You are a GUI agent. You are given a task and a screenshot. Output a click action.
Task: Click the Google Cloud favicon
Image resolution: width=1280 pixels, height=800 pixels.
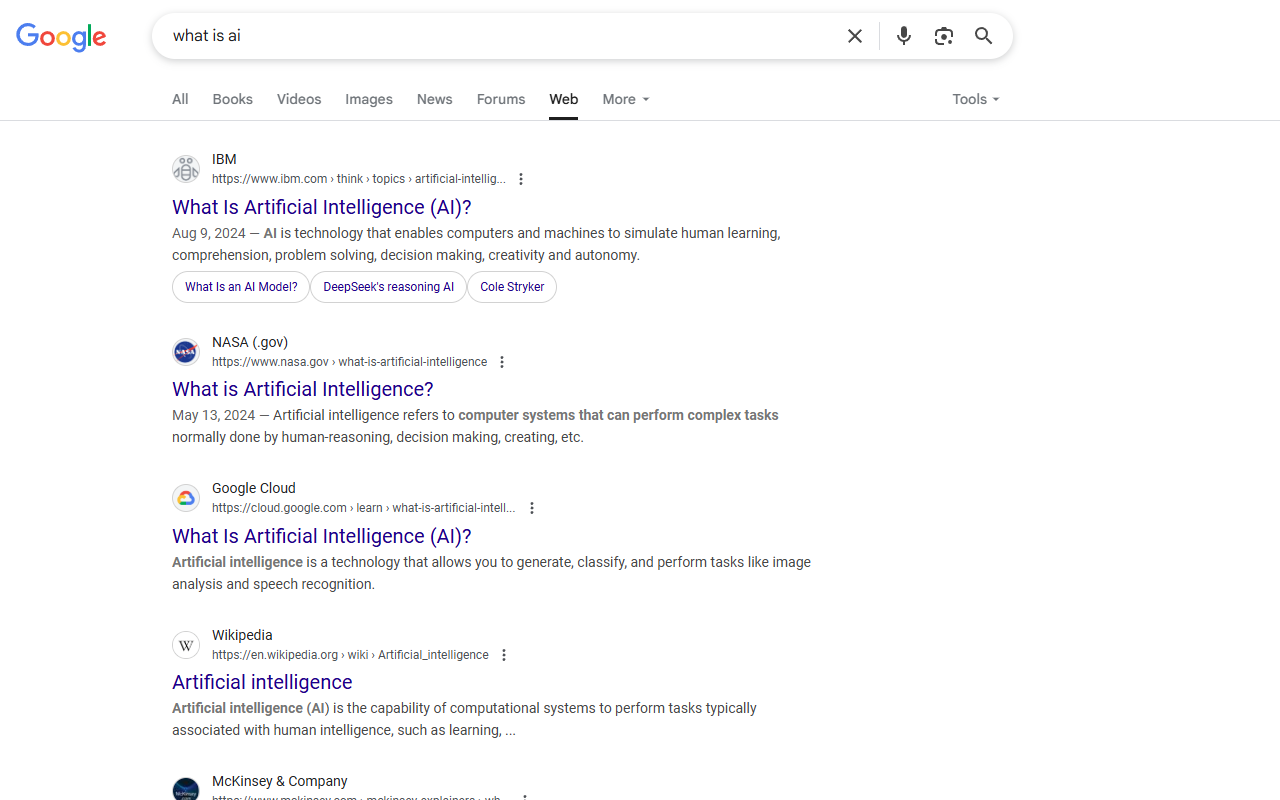click(186, 497)
